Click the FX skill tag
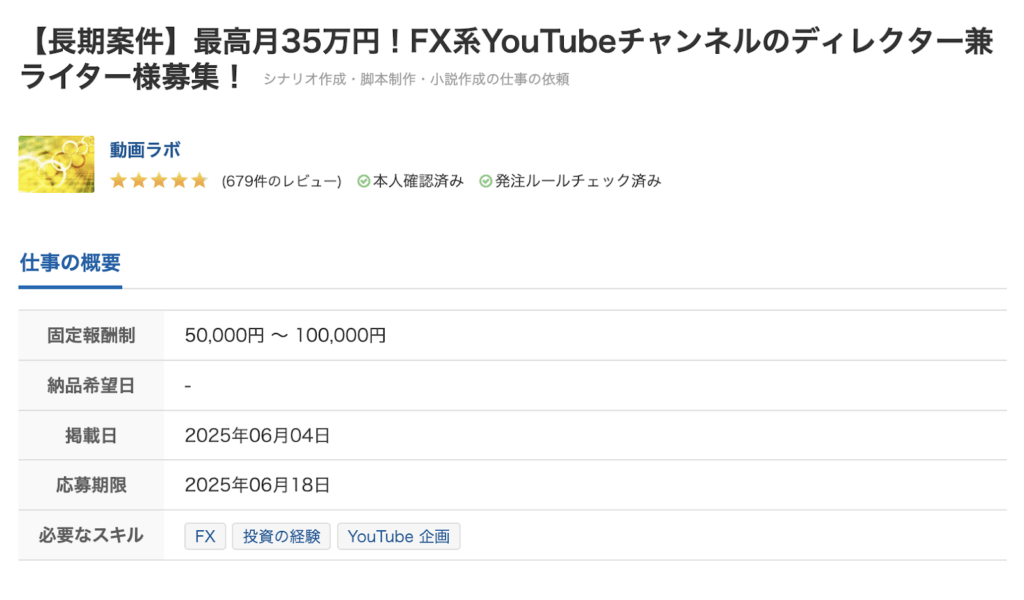This screenshot has height=600, width=1024. [205, 537]
